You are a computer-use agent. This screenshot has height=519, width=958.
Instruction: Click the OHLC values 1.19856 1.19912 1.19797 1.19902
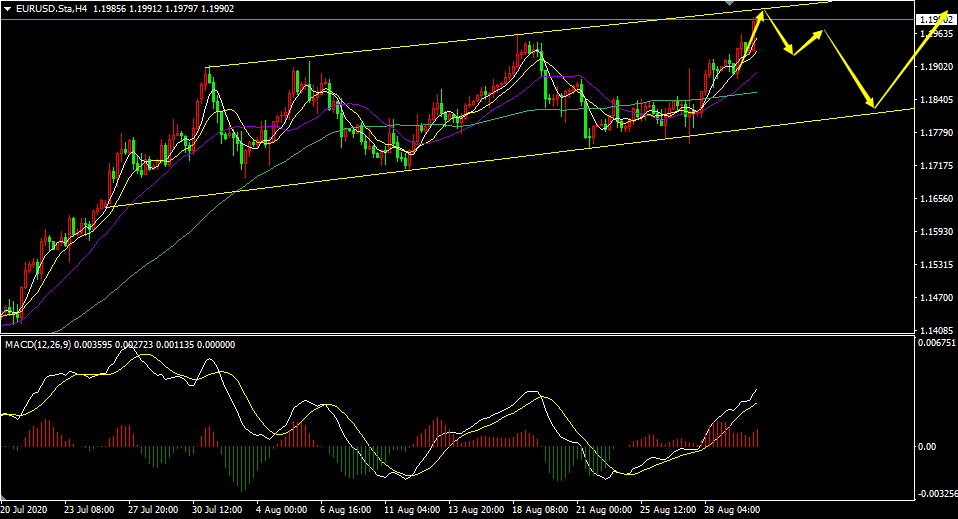164,9
